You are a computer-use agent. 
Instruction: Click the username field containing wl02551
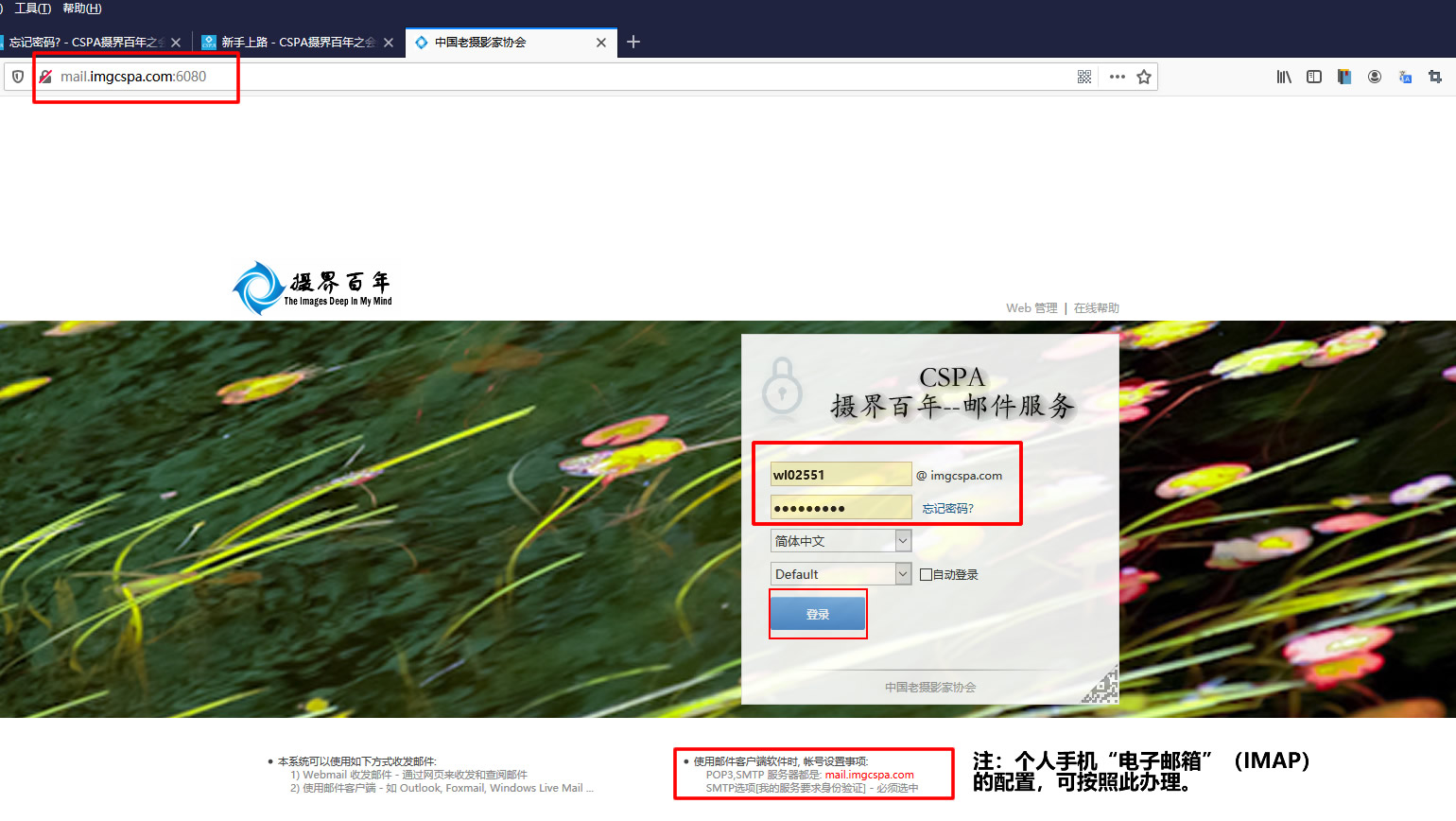pyautogui.click(x=841, y=475)
